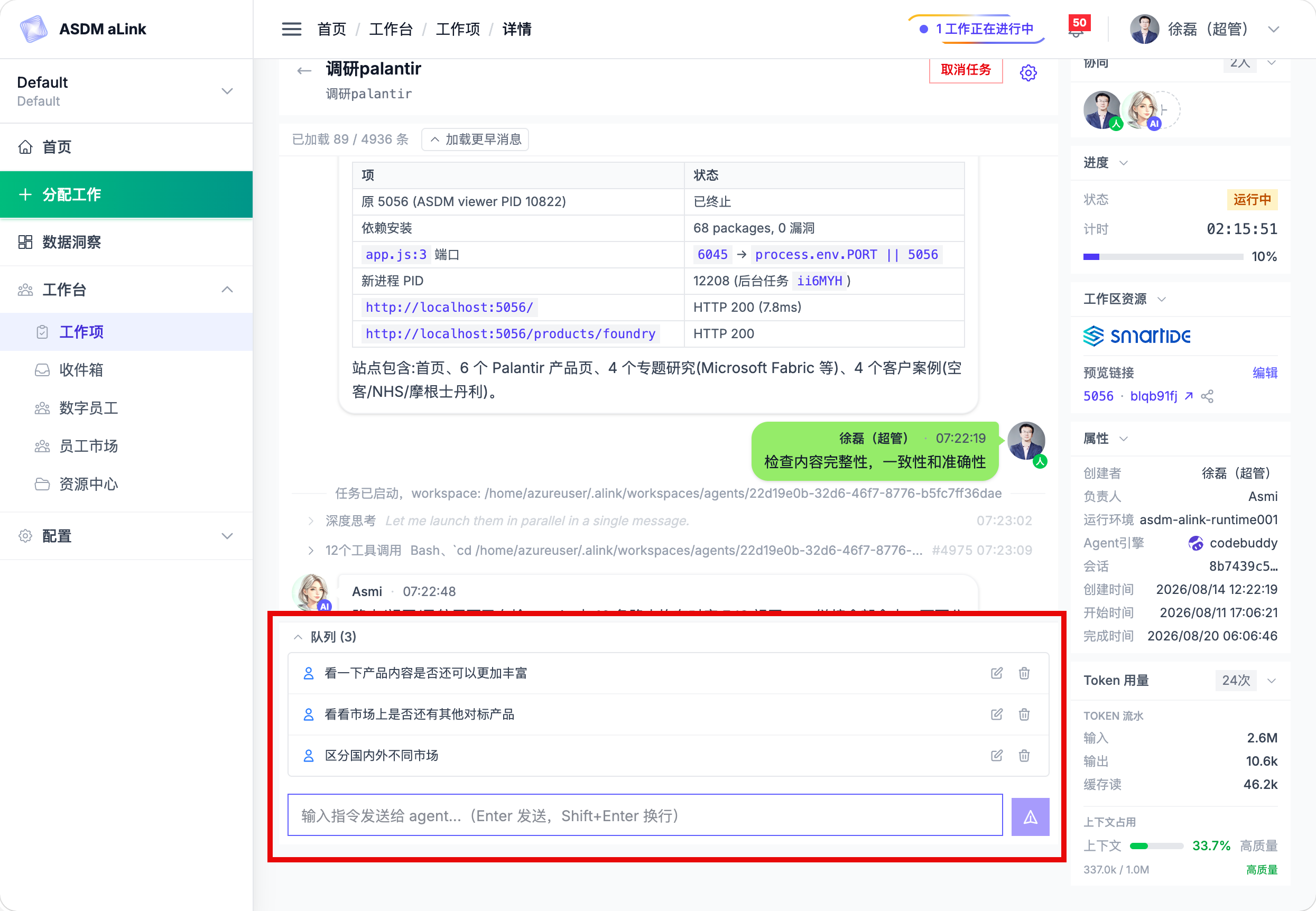Go back using the left arrow
The height and width of the screenshot is (911, 1316).
[x=304, y=71]
